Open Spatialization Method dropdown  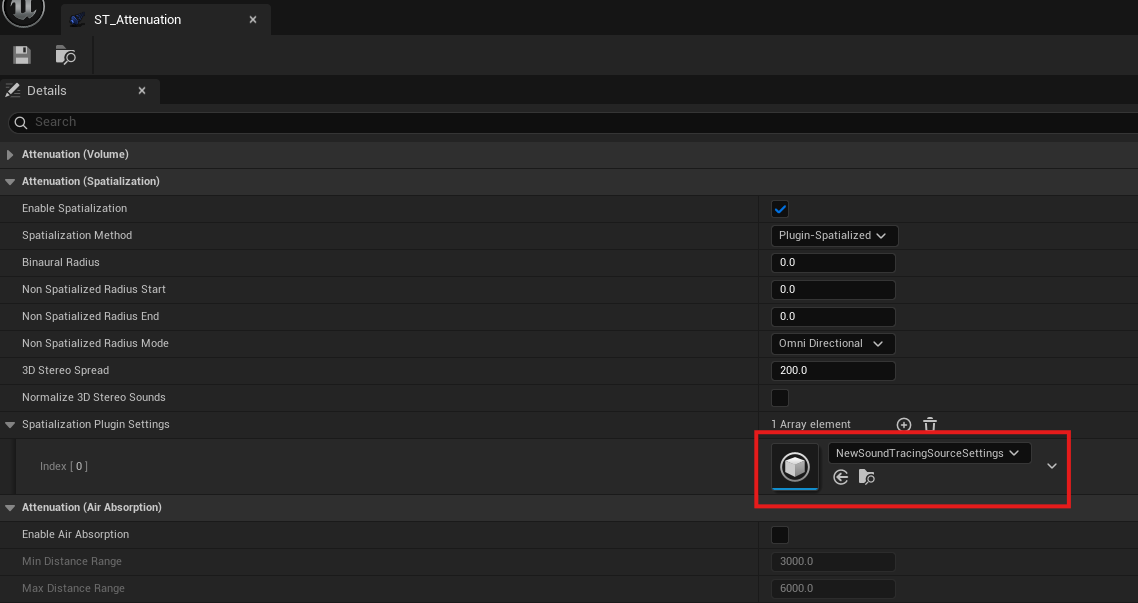click(834, 236)
